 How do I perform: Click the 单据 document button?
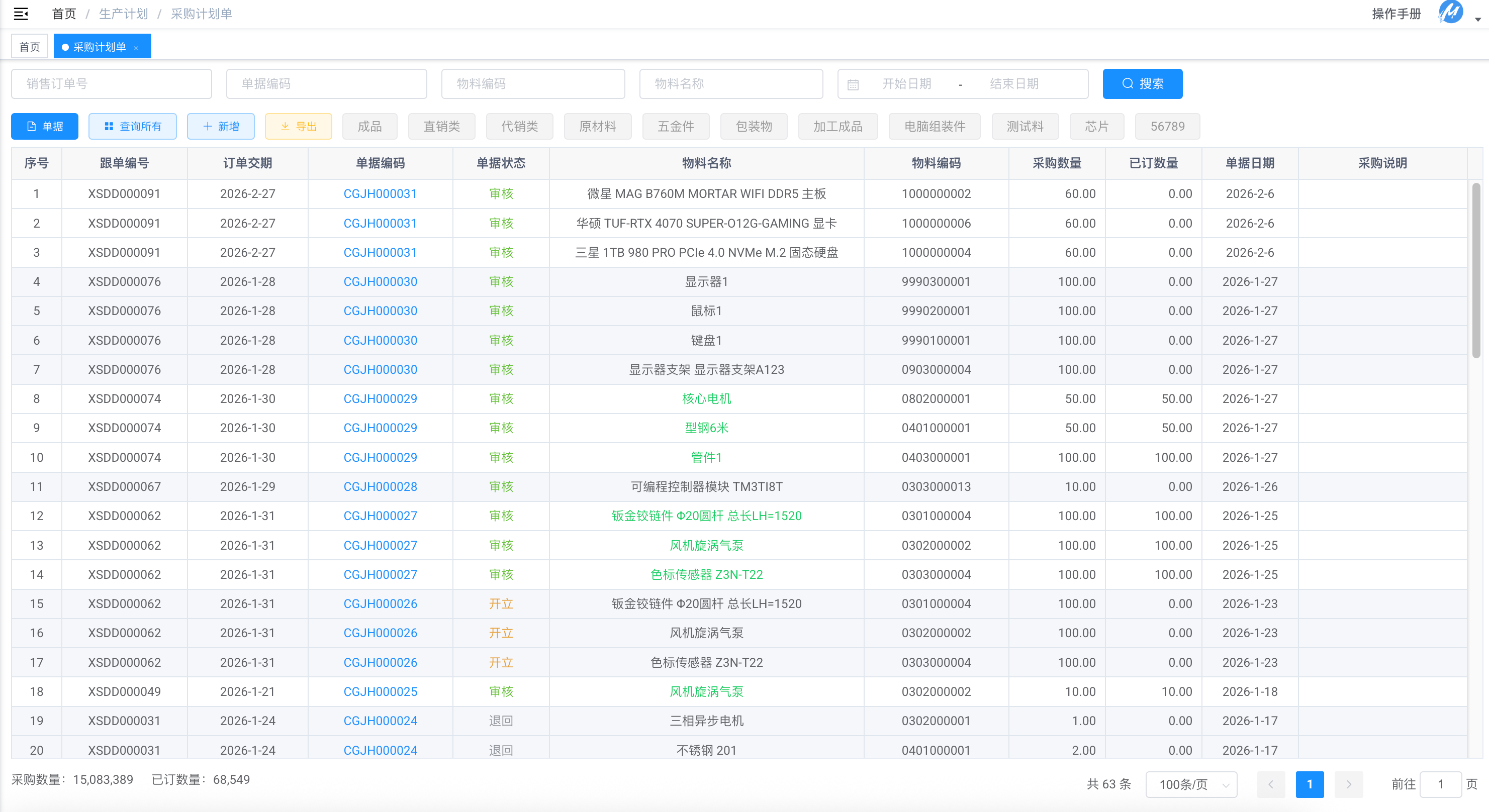coord(45,126)
